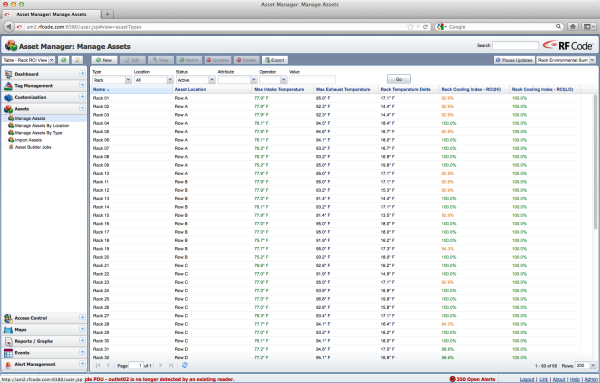Open the Rows per page dropdown

pos(593,365)
